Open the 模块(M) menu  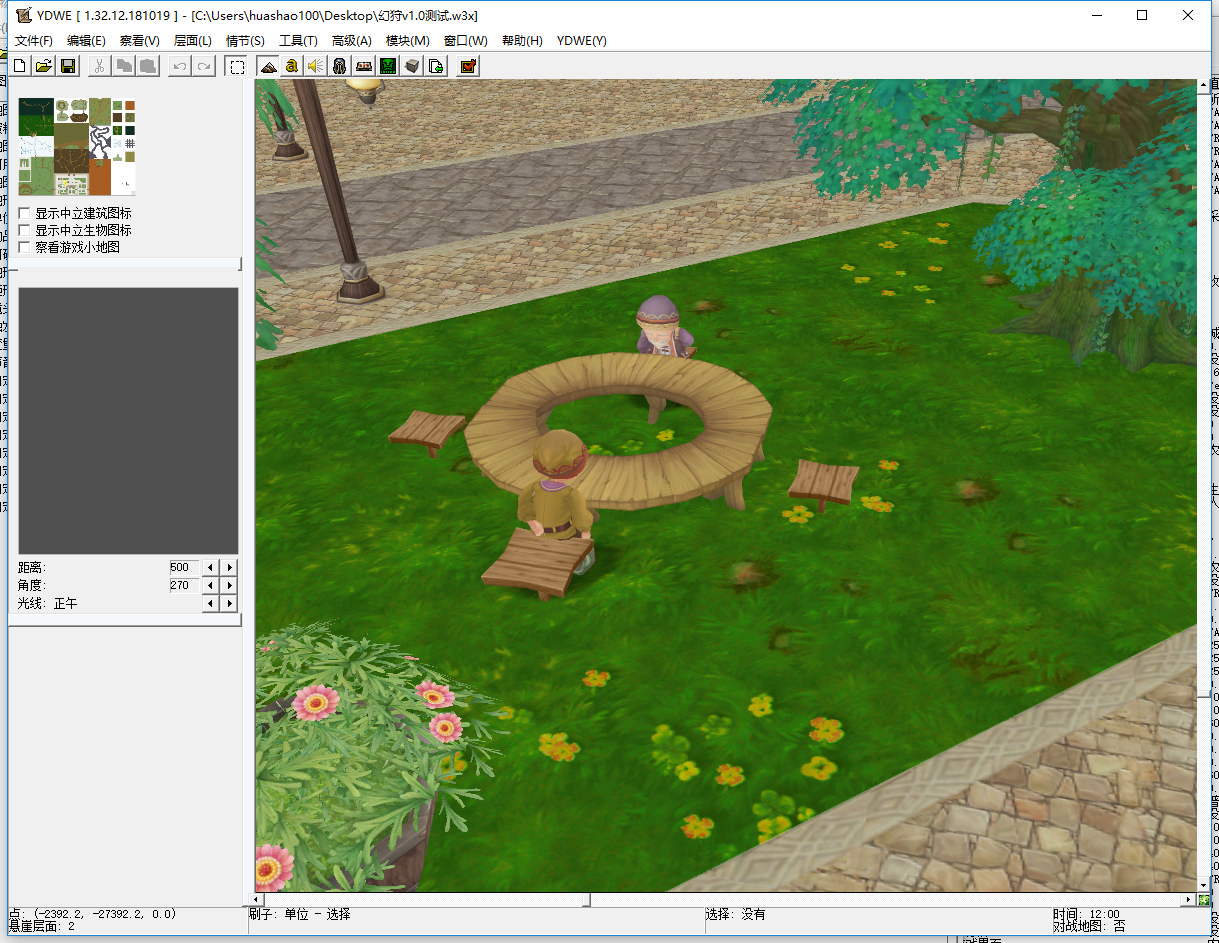(x=407, y=41)
